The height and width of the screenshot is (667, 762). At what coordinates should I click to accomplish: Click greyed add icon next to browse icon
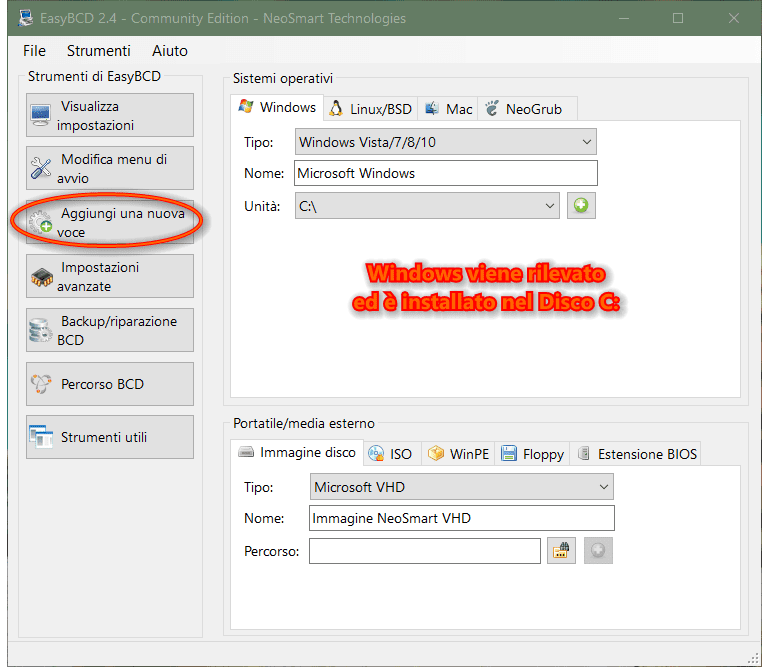click(x=598, y=550)
